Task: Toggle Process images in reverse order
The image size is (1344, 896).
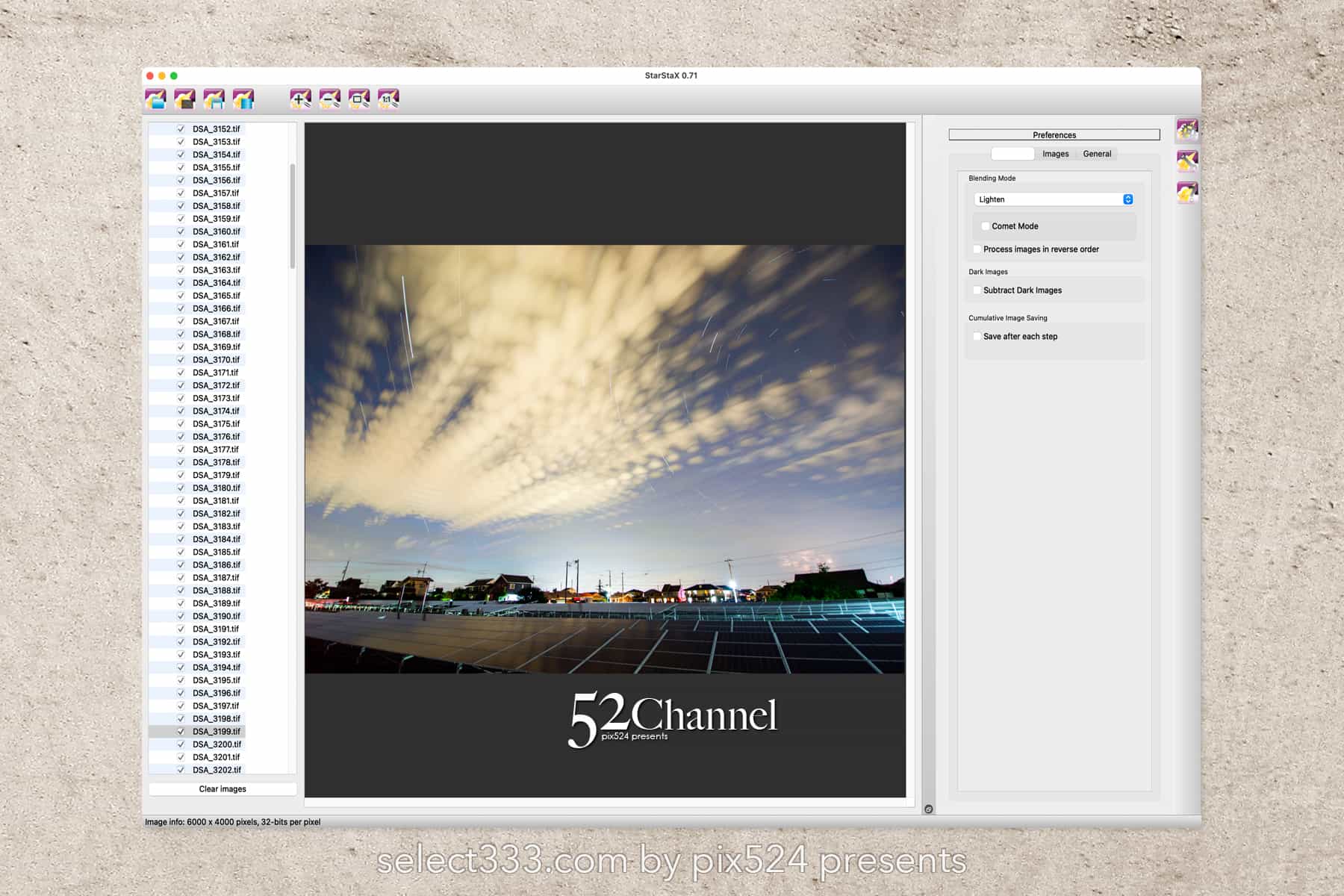Action: [x=977, y=249]
